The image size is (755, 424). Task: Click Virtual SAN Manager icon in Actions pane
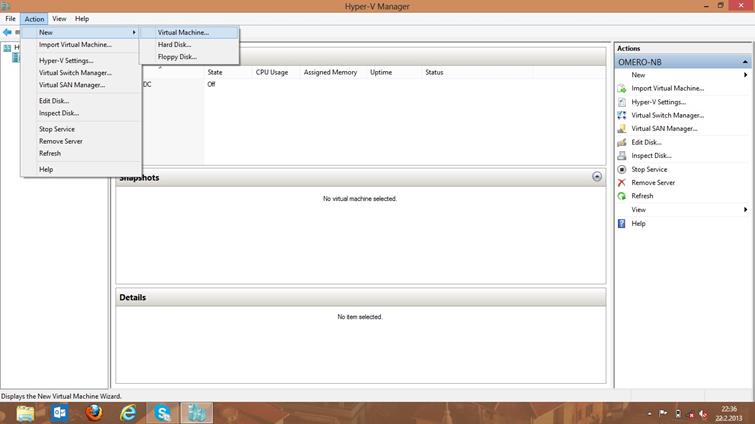(622, 128)
